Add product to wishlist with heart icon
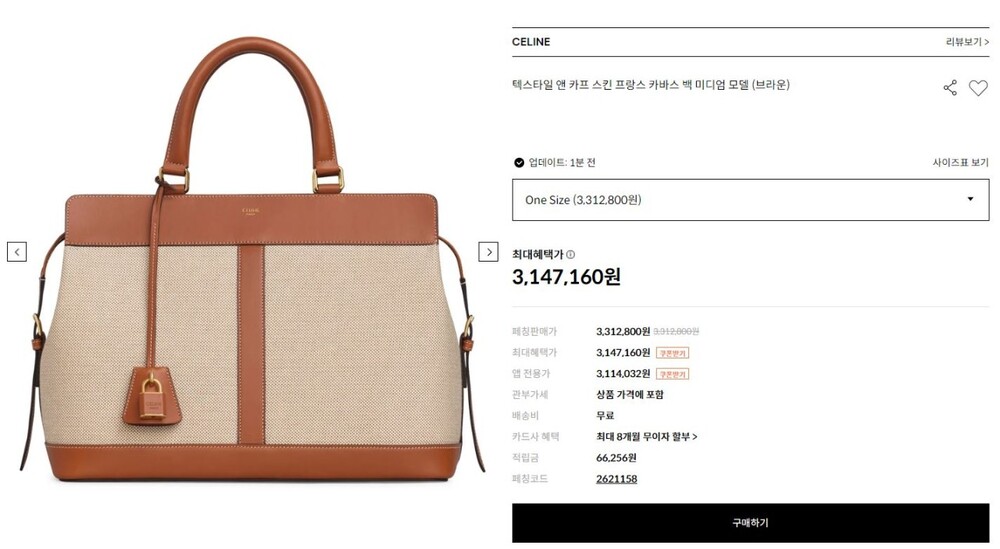The height and width of the screenshot is (549, 1000). (978, 88)
